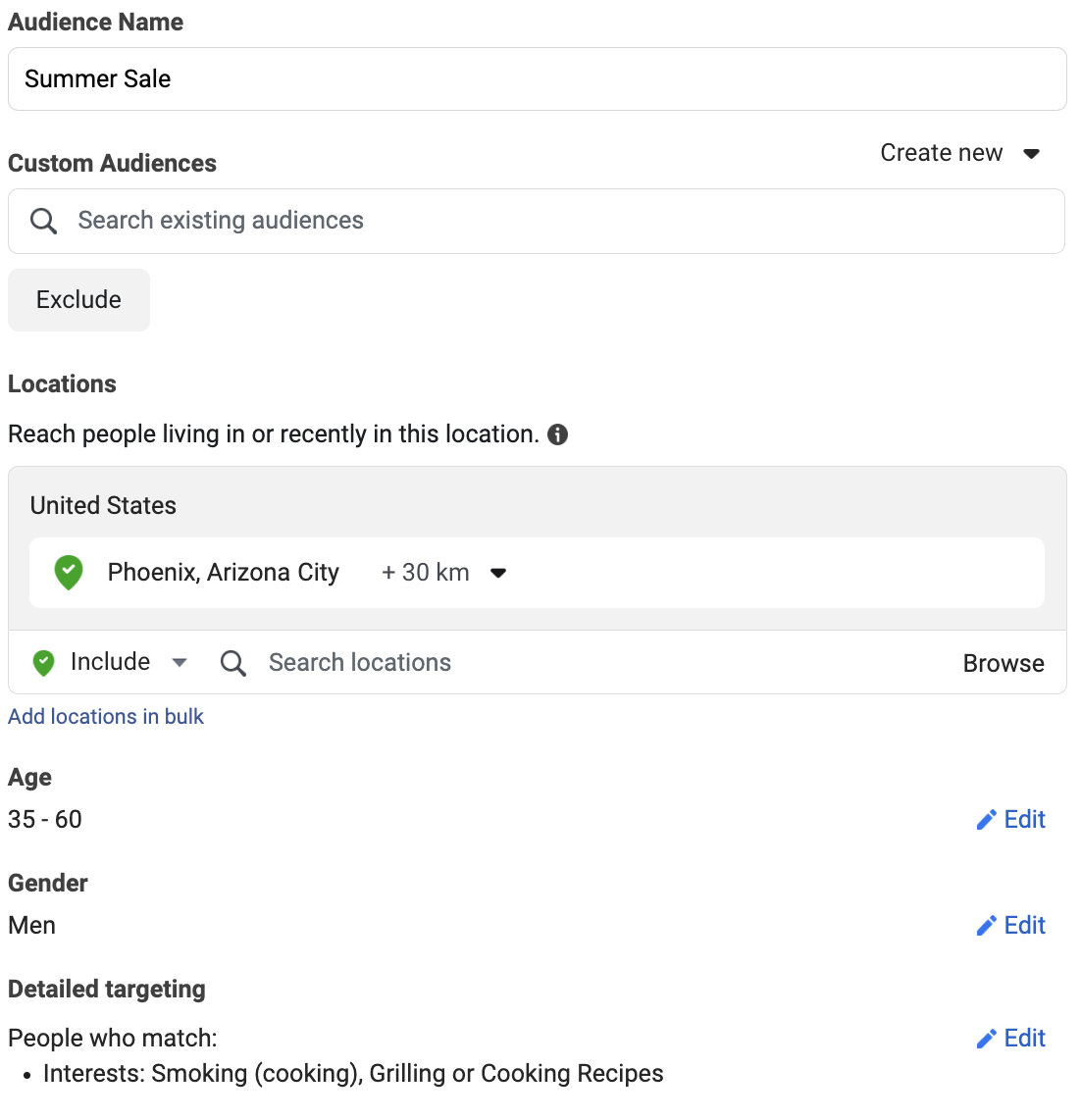Open Browse to pick locations
Screen dimensions: 1081x1120
pyautogui.click(x=1004, y=663)
